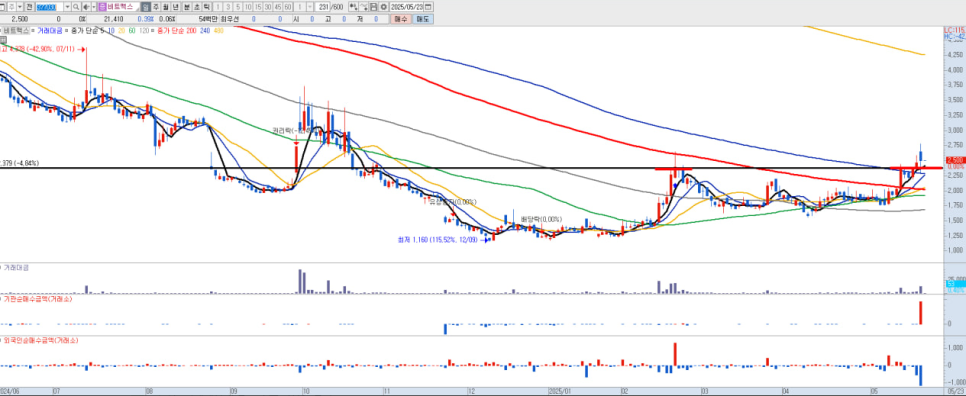Switch to the 주 weekly chart period
Image resolution: width=966 pixels, height=396 pixels.
pos(155,7)
